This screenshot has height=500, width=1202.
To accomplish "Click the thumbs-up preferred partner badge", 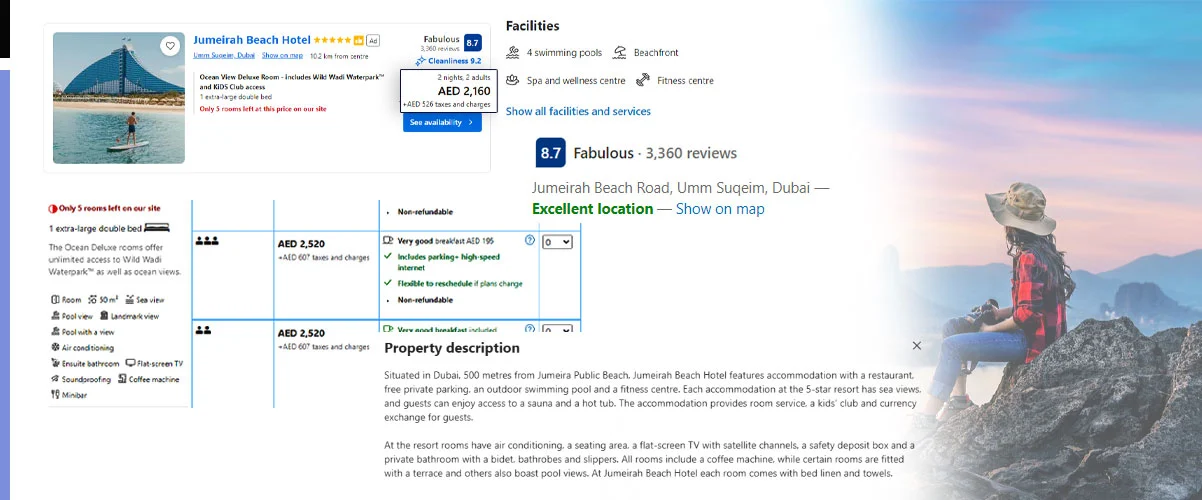I will (x=358, y=40).
